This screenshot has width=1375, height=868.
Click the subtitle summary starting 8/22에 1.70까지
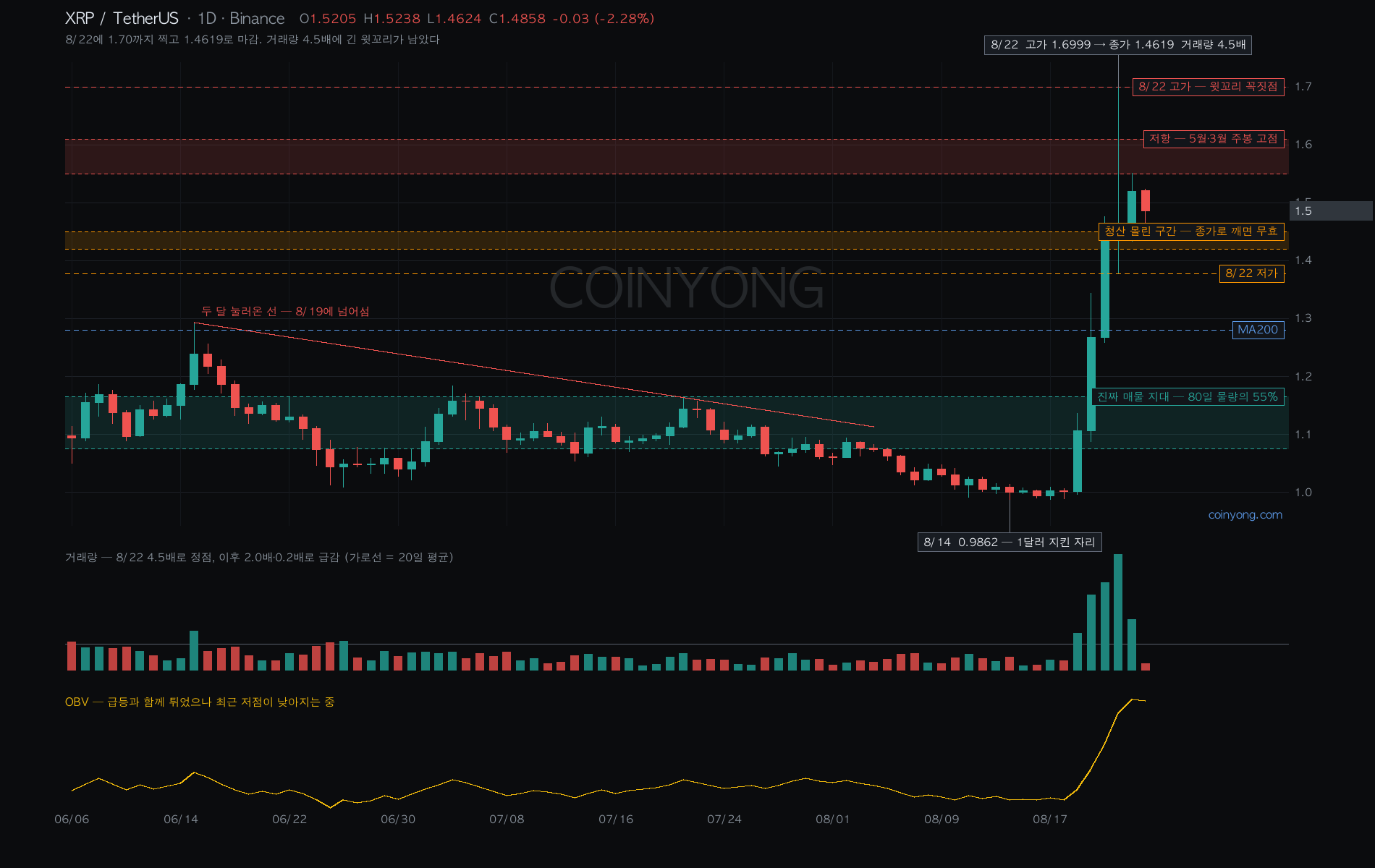click(x=253, y=39)
